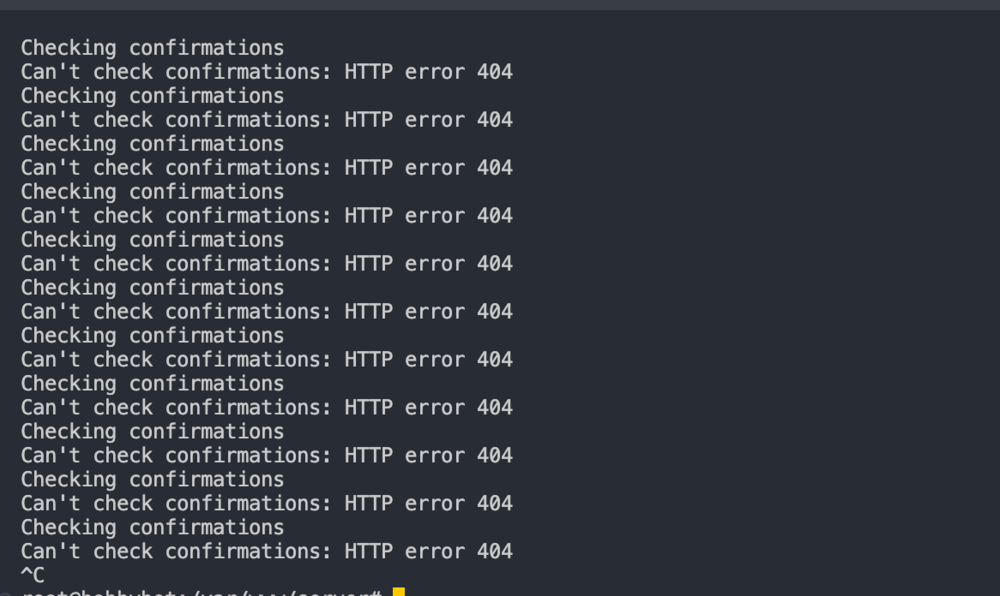
Task: Click the ^C interrupt line
Action: 33,575
